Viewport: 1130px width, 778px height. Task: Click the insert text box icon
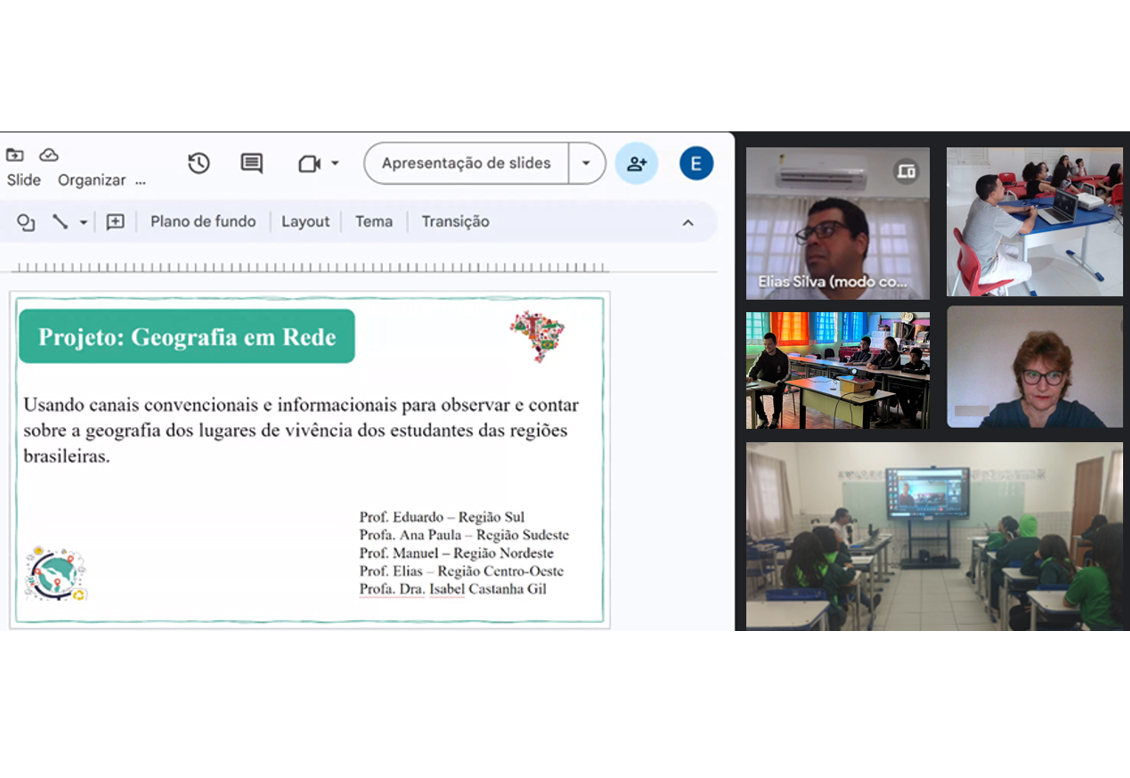(x=114, y=222)
